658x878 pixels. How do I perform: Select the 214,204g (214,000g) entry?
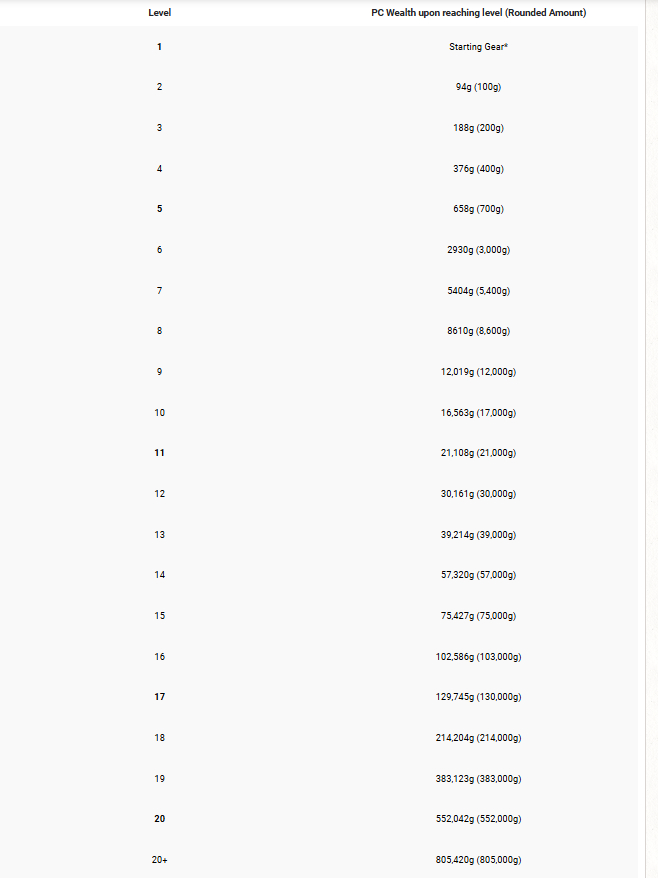(x=478, y=738)
